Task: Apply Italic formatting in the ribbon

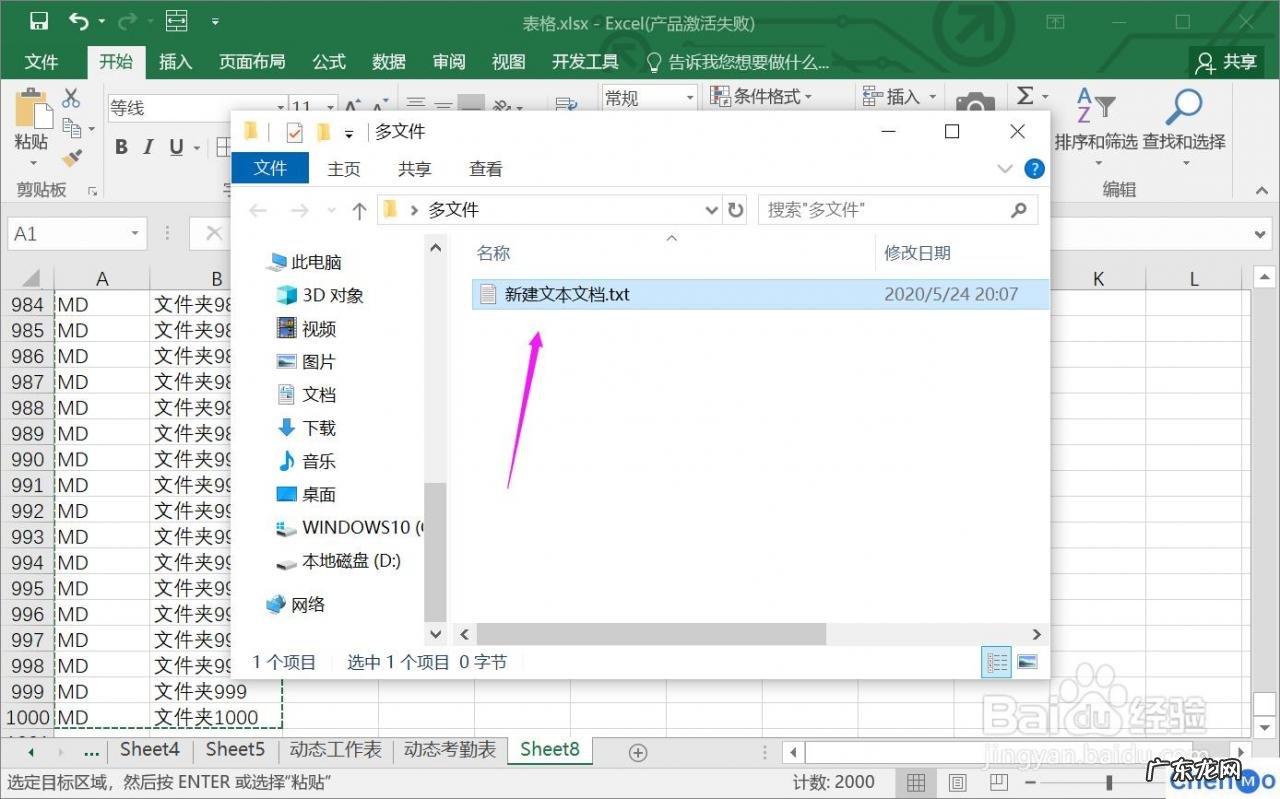Action: click(x=146, y=146)
